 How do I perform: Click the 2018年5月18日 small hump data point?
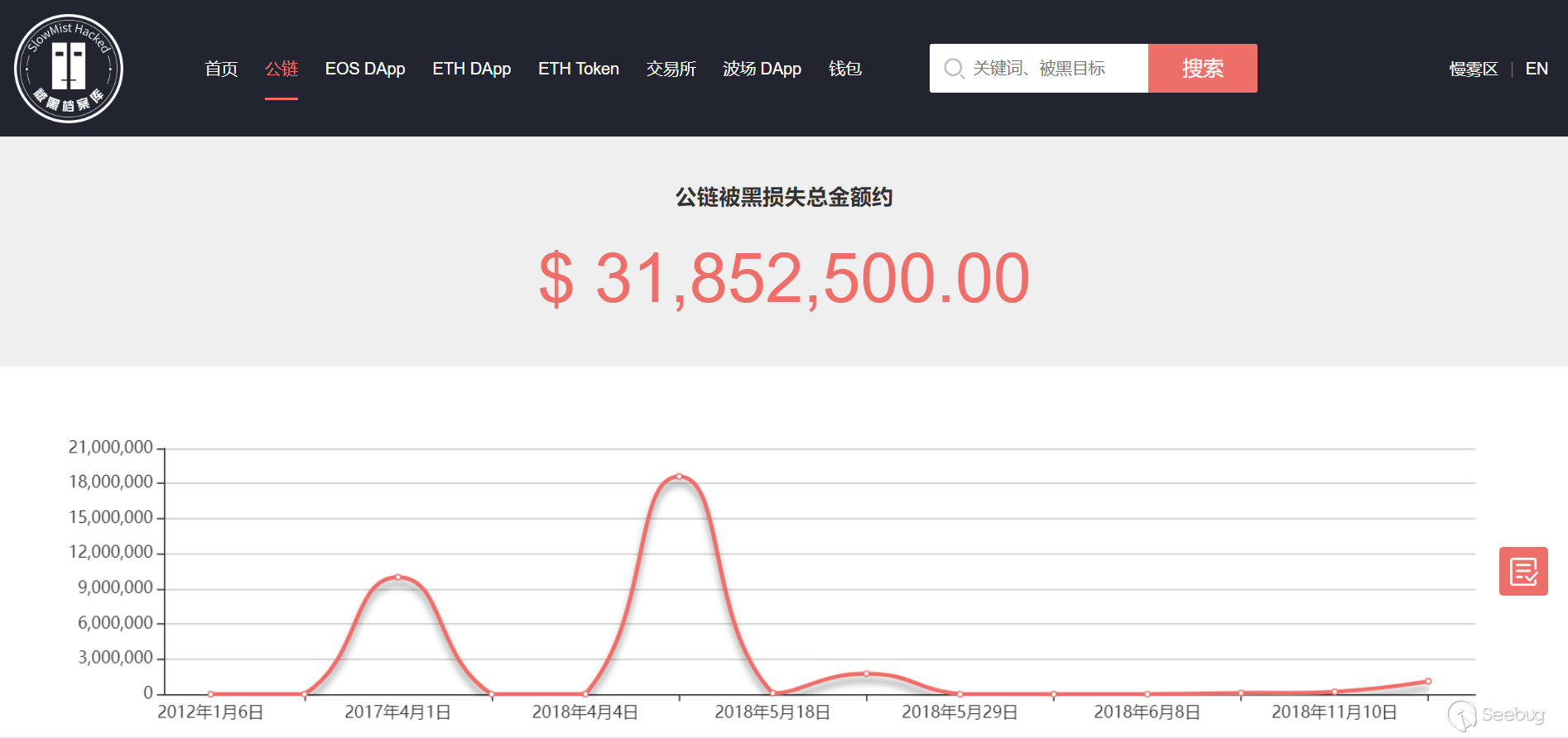coord(866,673)
